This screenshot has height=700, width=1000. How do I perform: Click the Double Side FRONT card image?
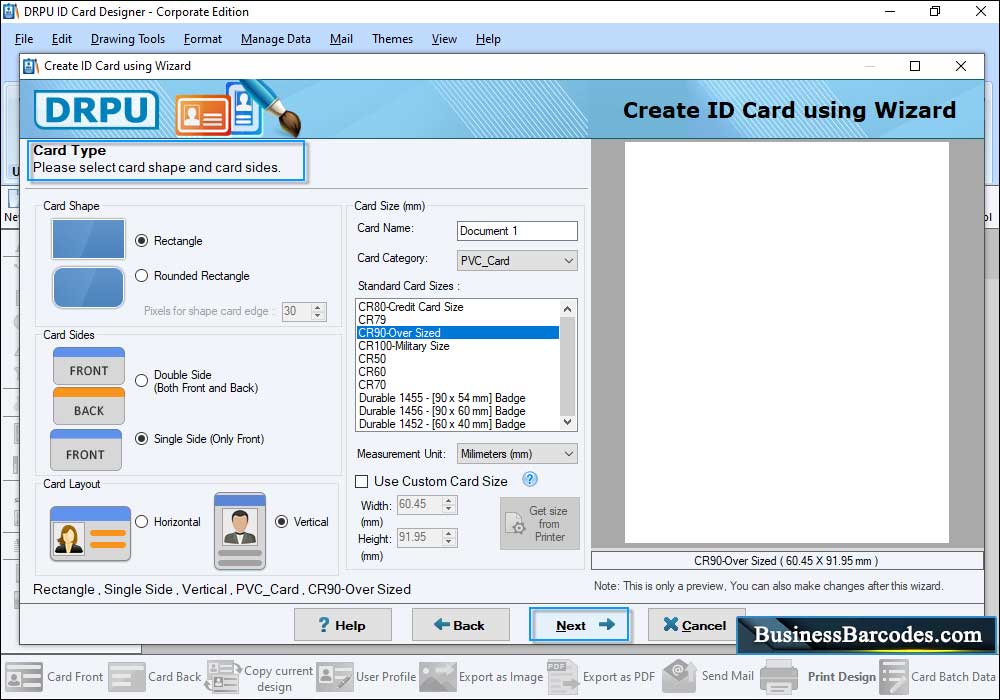[x=89, y=366]
